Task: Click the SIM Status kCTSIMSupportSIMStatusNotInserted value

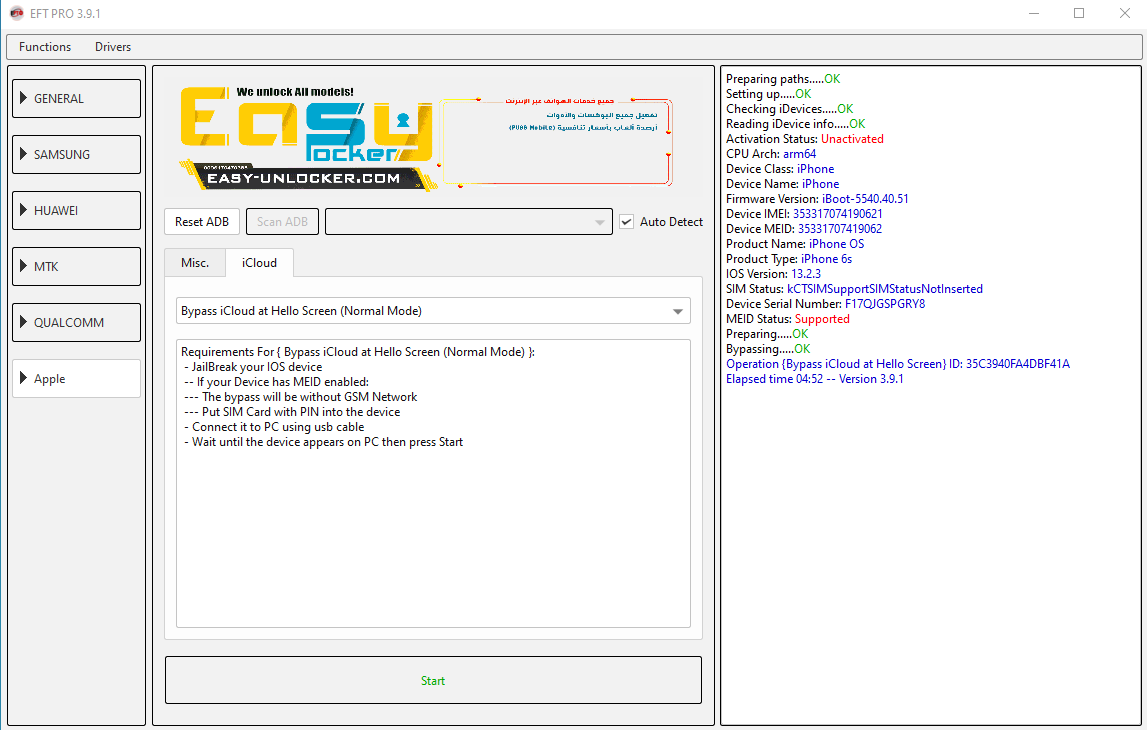Action: click(x=885, y=289)
